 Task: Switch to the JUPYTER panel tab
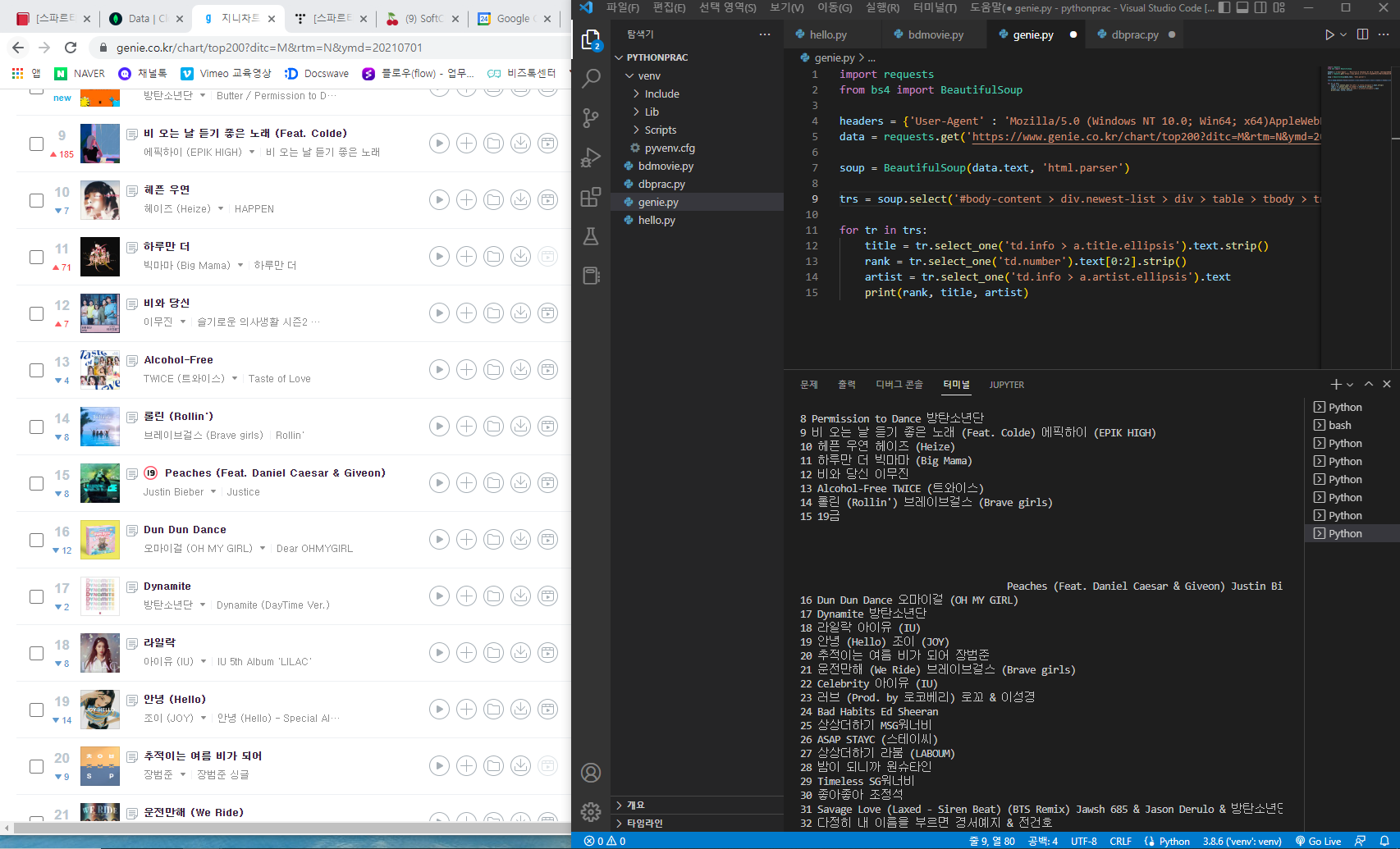click(x=1006, y=385)
